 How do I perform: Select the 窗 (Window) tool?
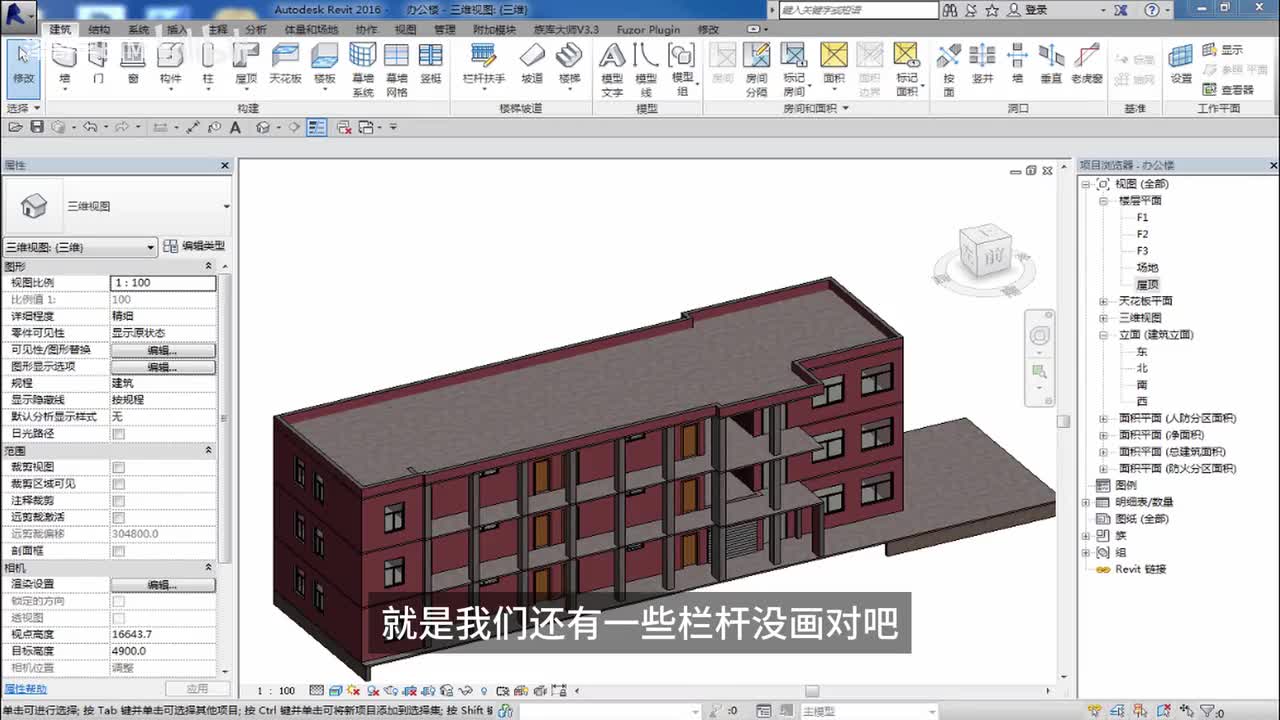click(x=133, y=64)
